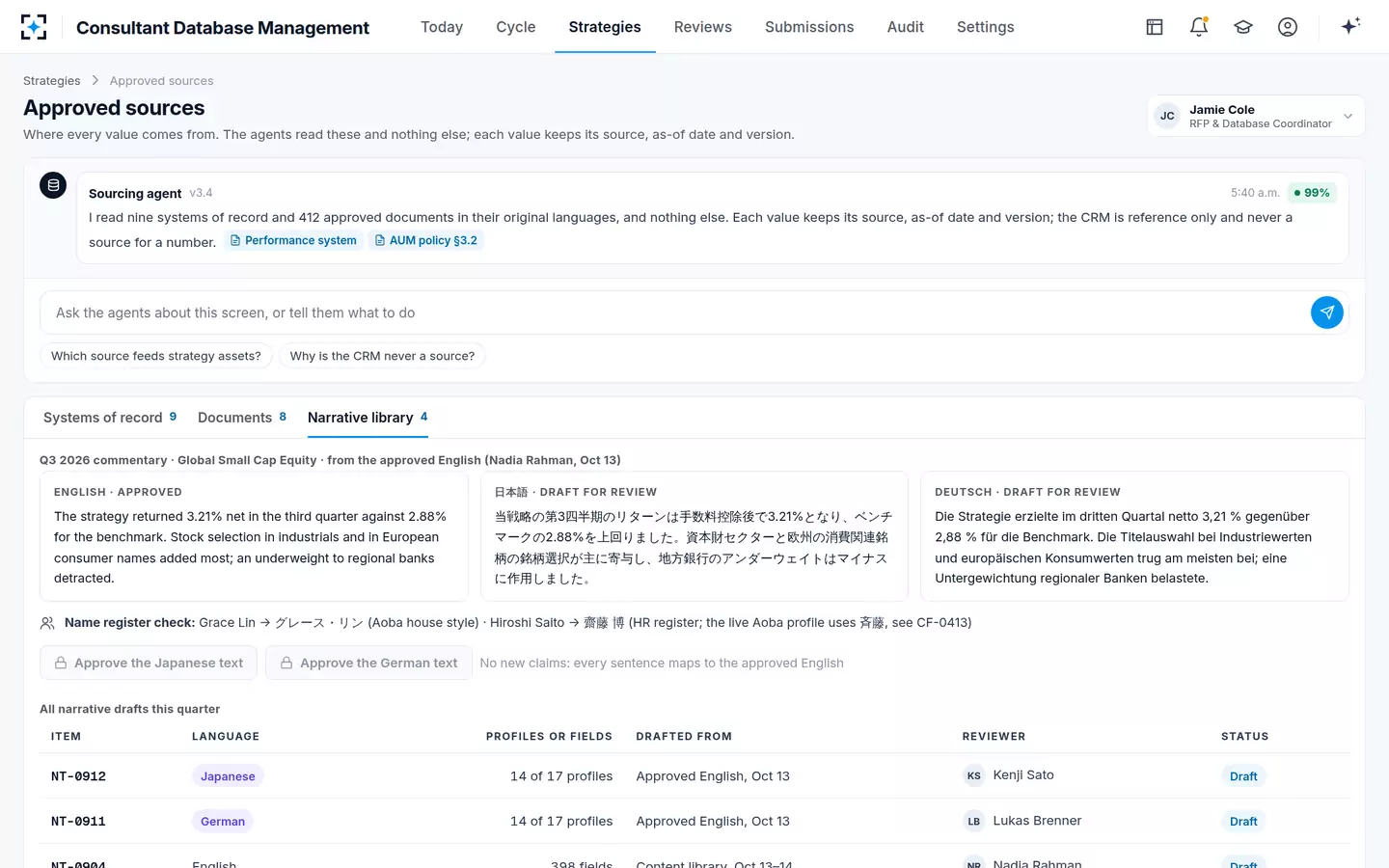Expand the Jamie Cole role dropdown
The image size is (1389, 868).
1256,116
